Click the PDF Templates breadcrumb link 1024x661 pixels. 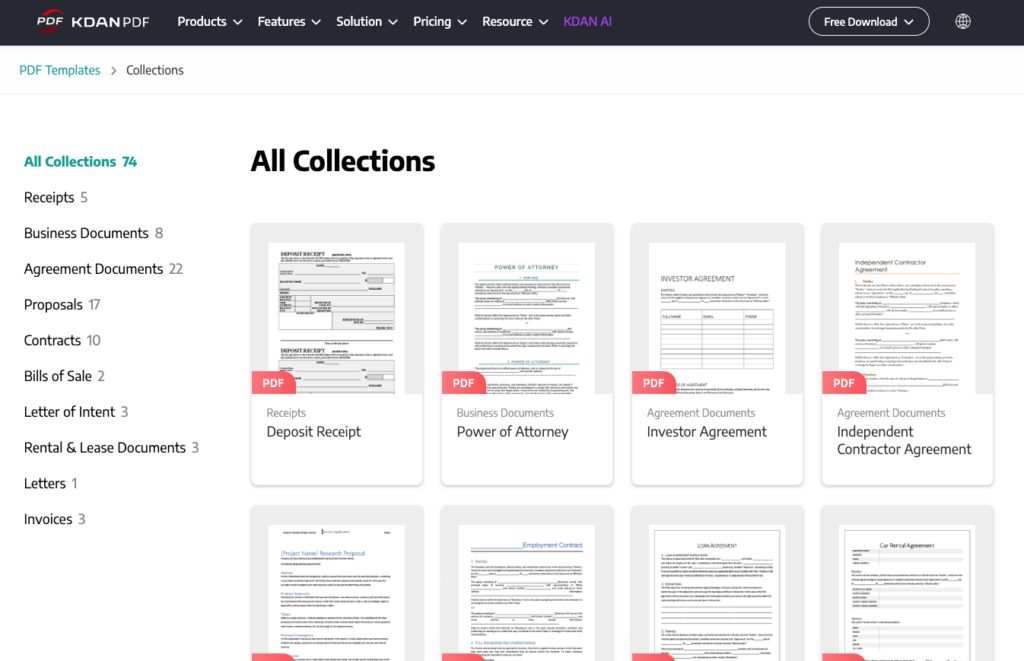pos(59,70)
